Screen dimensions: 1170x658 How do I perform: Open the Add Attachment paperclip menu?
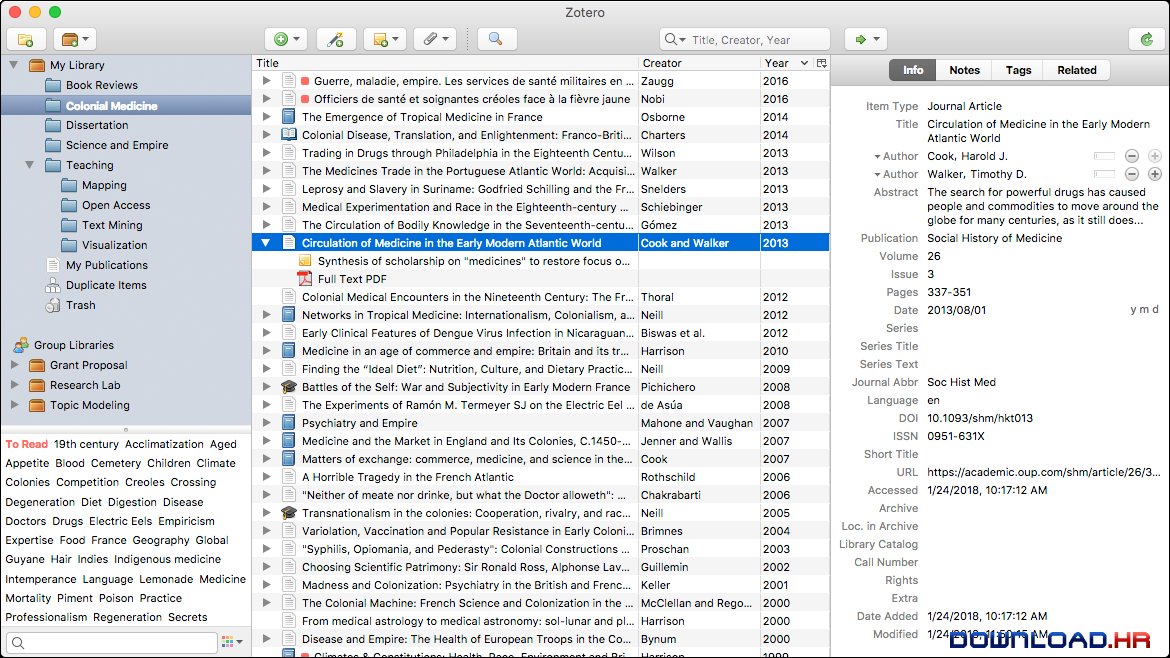pos(435,40)
